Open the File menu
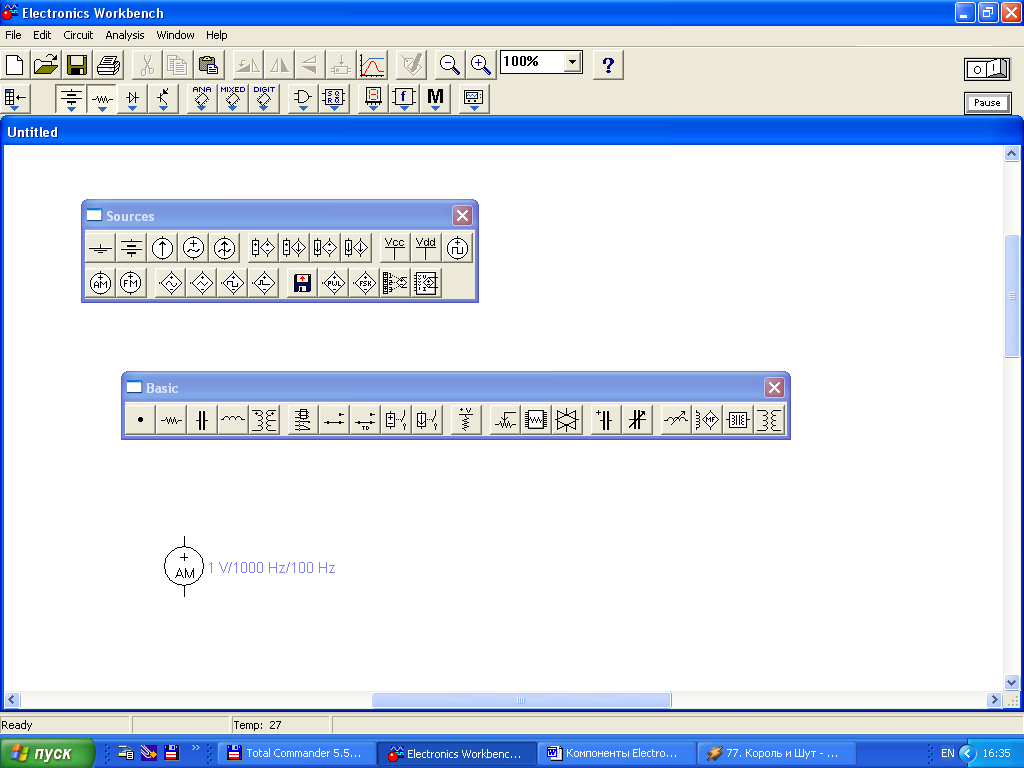The image size is (1024, 768). click(x=13, y=35)
